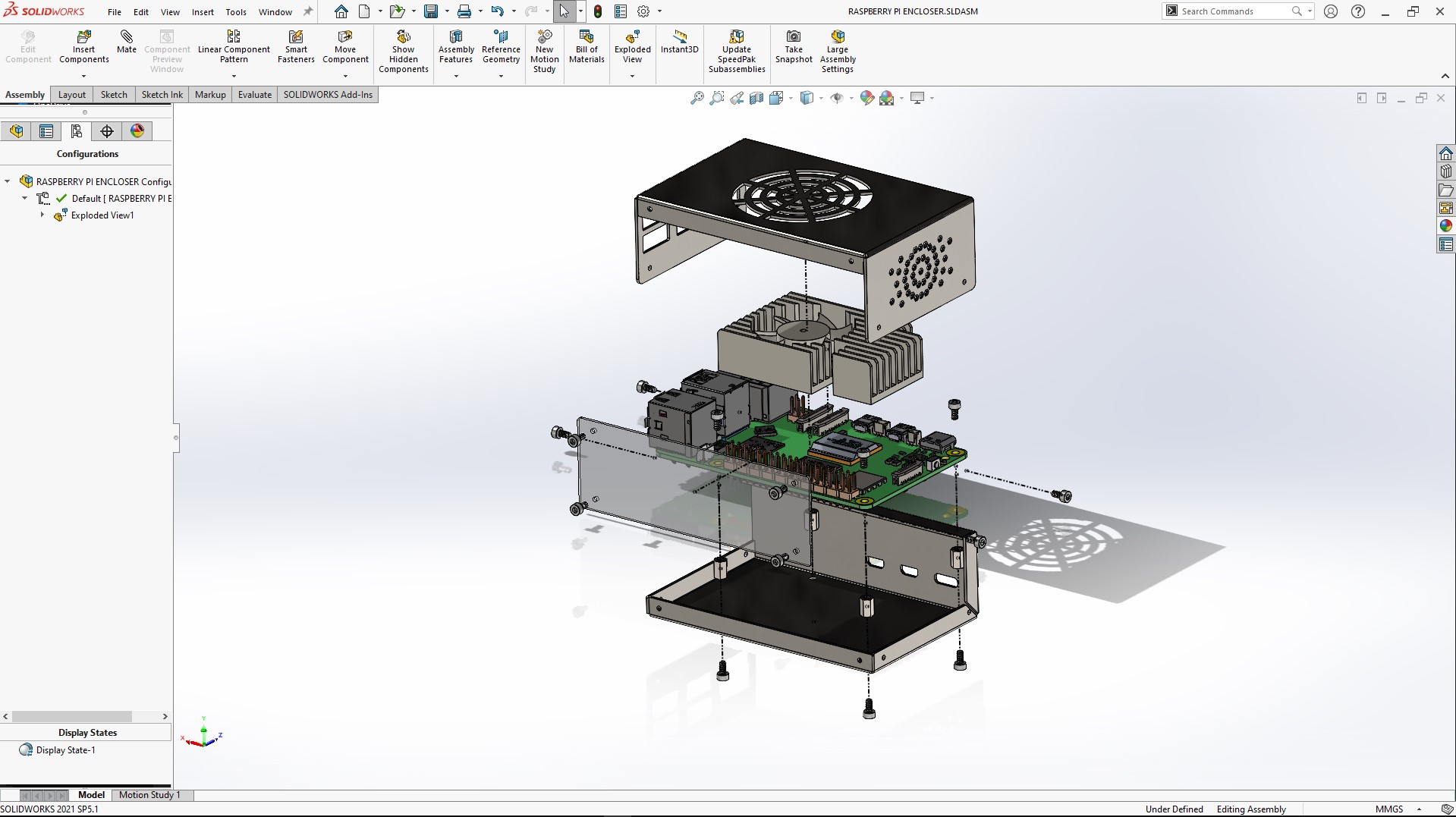Open the Apply Scene tool
The height and width of the screenshot is (817, 1456).
pos(886,98)
